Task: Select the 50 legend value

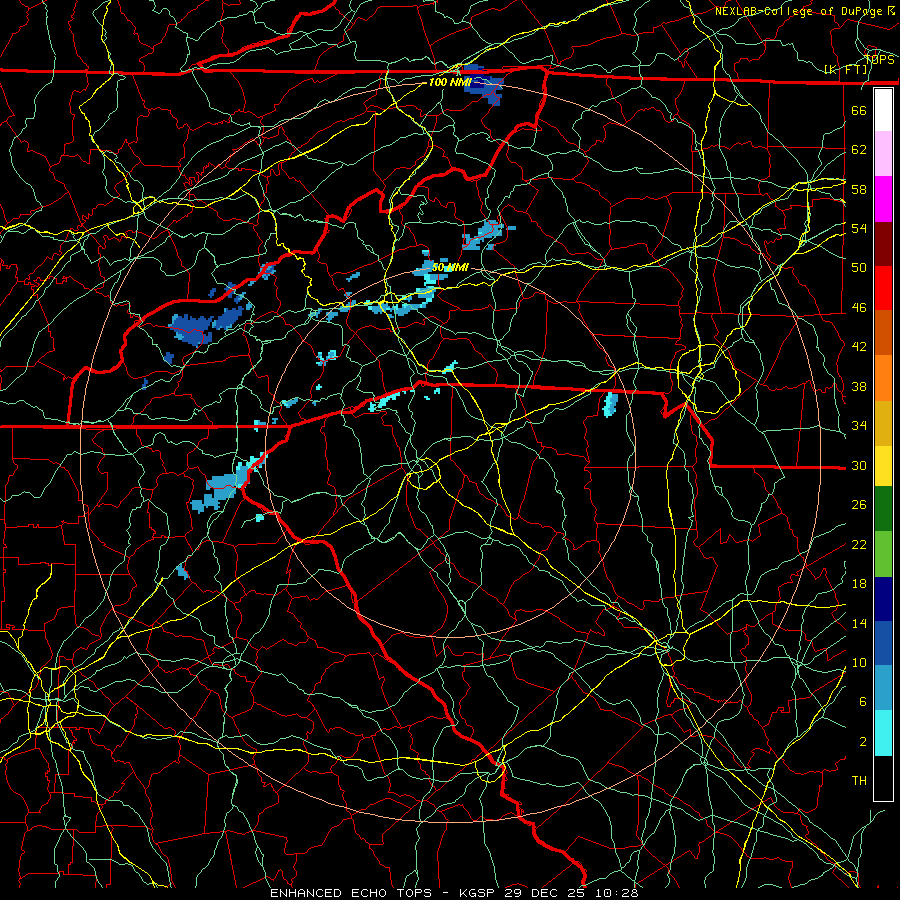Action: 859,268
